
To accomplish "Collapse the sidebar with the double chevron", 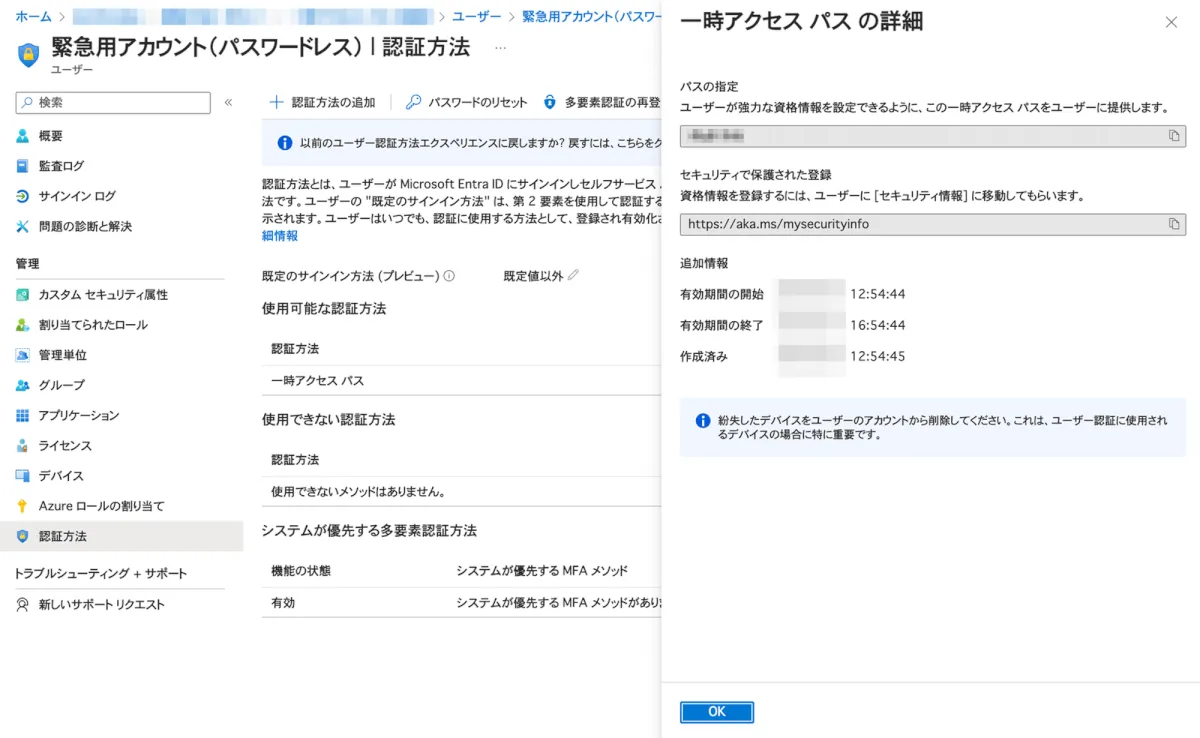I will pyautogui.click(x=228, y=103).
